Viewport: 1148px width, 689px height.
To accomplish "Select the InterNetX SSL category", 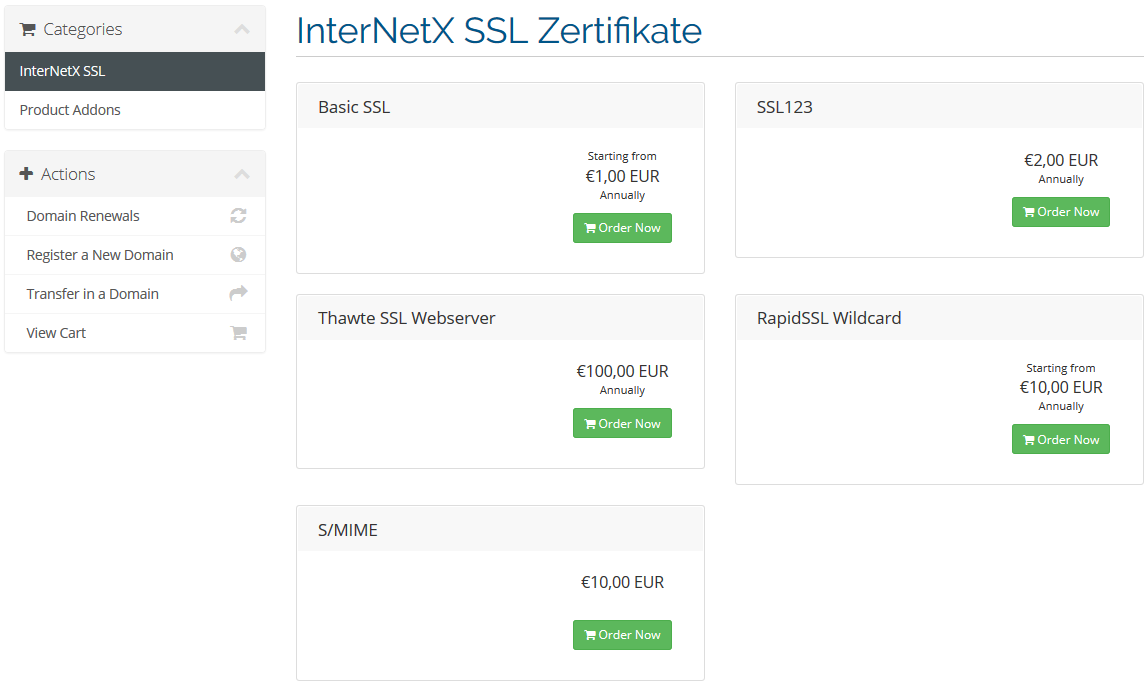I will [x=135, y=71].
